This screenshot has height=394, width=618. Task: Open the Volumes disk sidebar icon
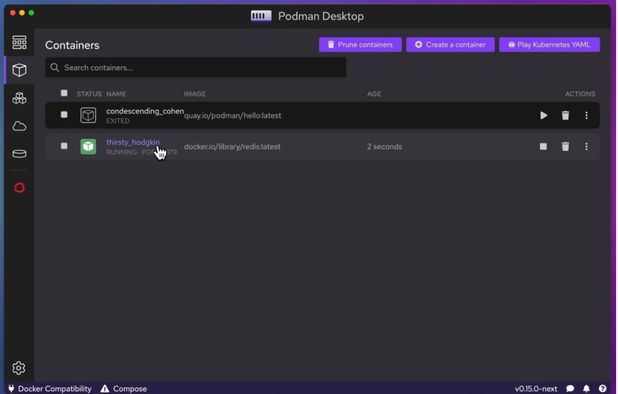tap(19, 154)
